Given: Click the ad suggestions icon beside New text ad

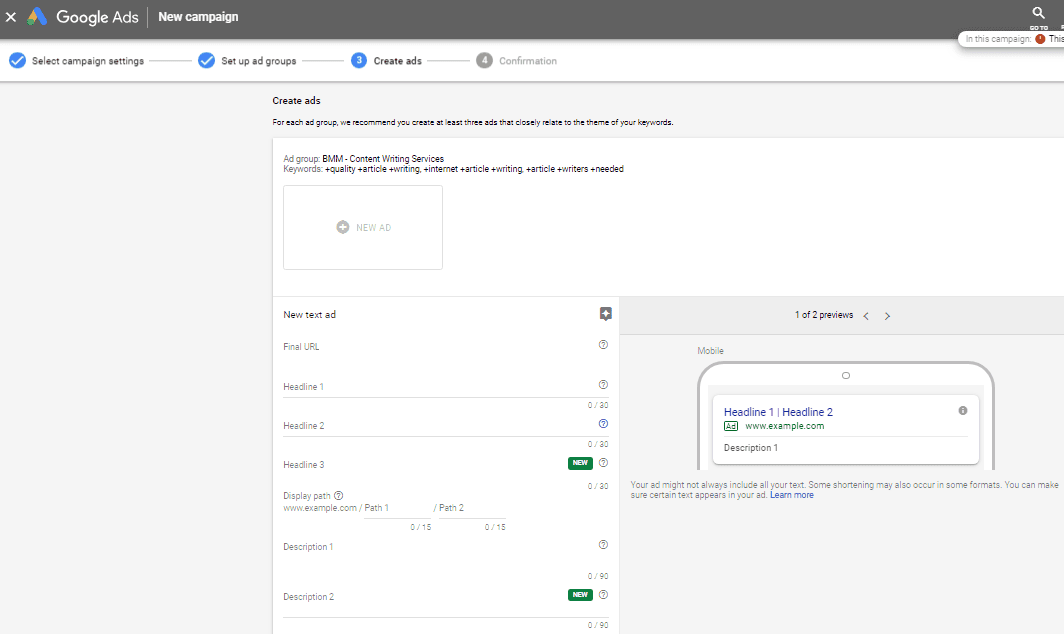Looking at the screenshot, I should point(605,314).
